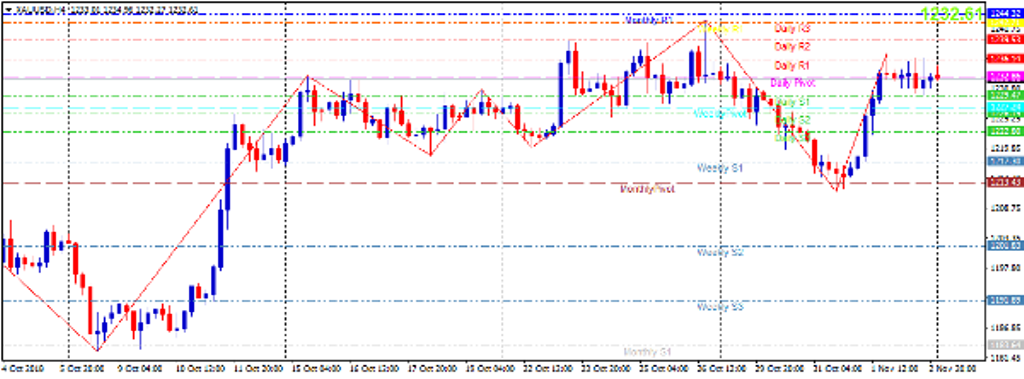Click the 23 Oct 20:00 time label

pos(605,368)
